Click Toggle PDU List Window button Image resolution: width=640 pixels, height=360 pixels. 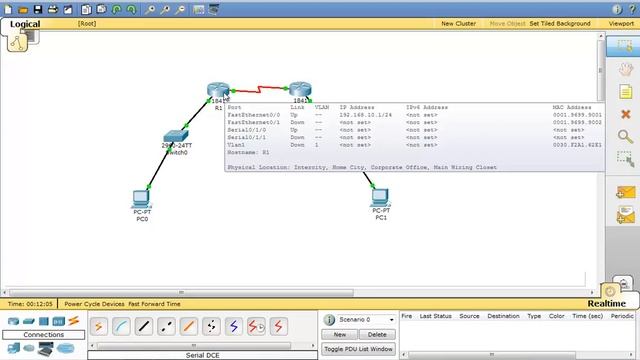click(x=358, y=349)
